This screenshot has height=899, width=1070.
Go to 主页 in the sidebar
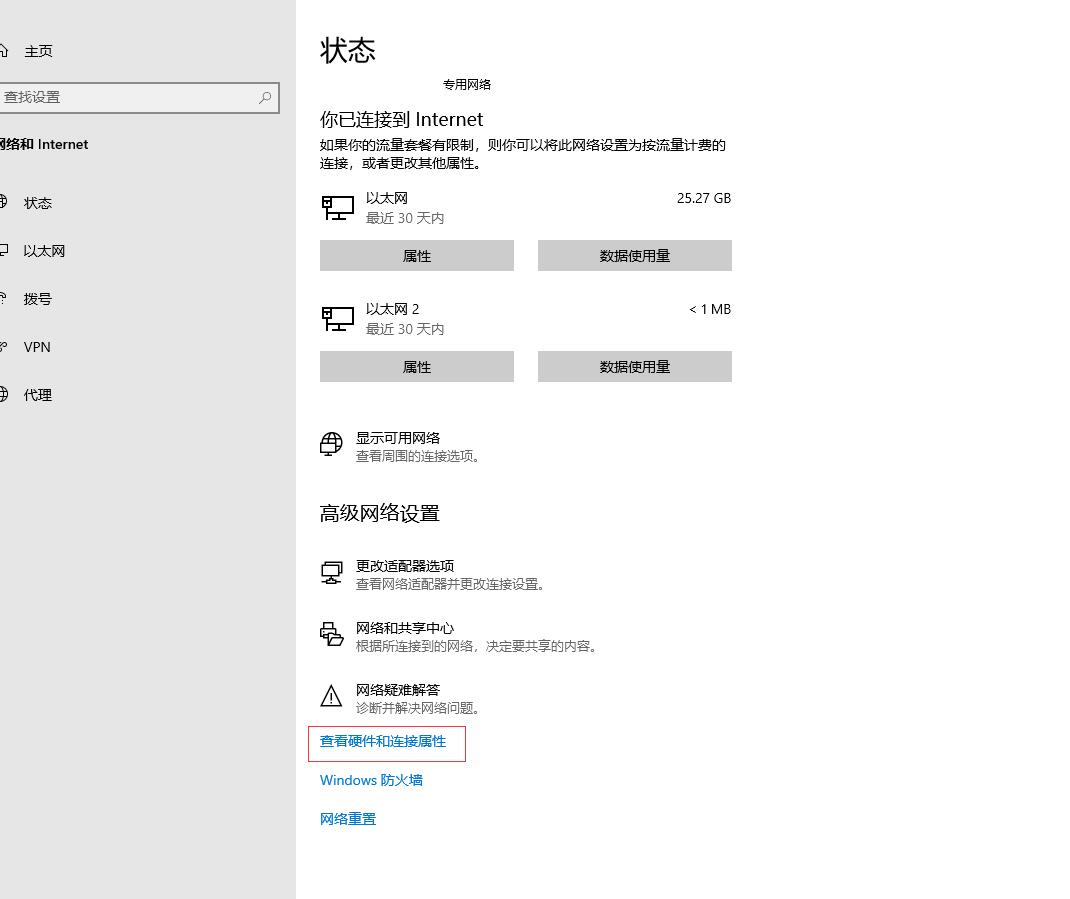(x=38, y=51)
